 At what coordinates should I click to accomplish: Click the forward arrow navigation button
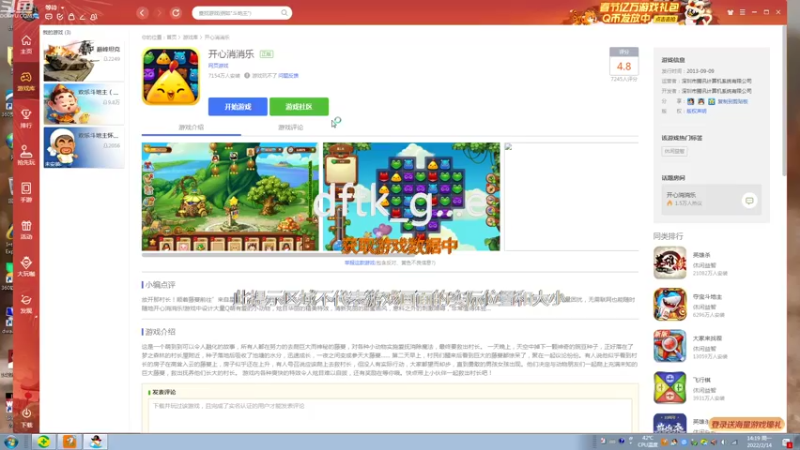pyautogui.click(x=159, y=13)
